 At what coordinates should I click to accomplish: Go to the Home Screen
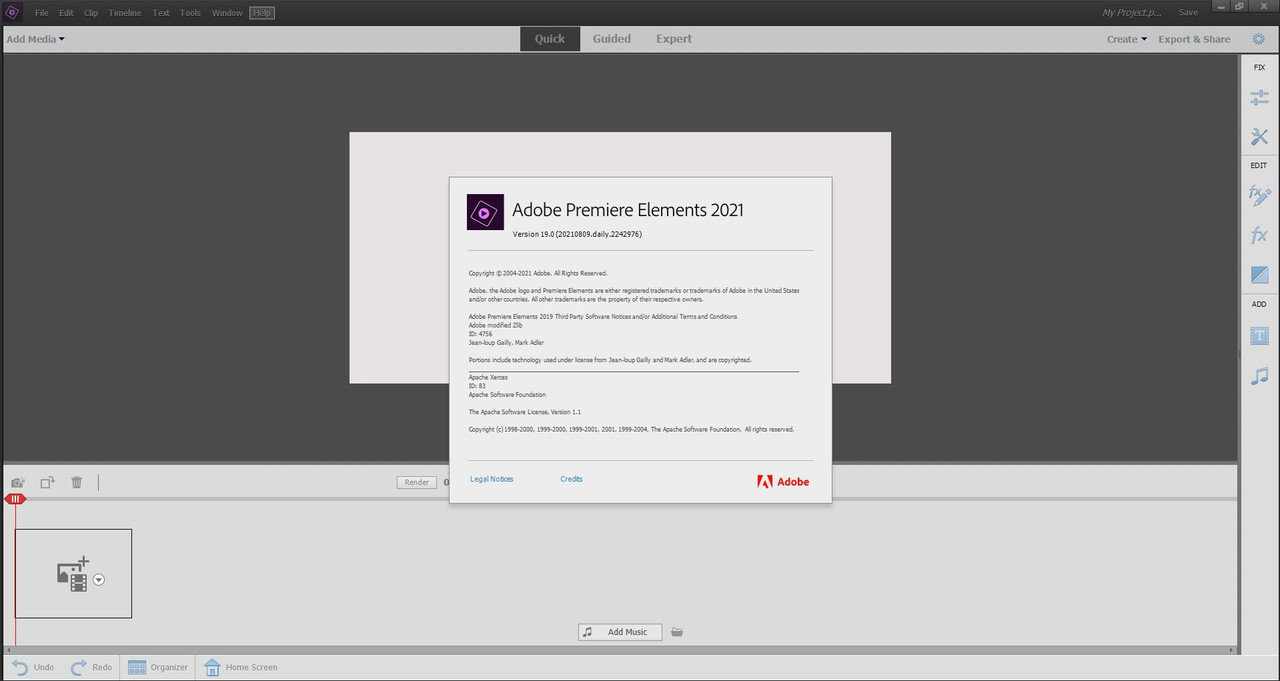coord(240,667)
